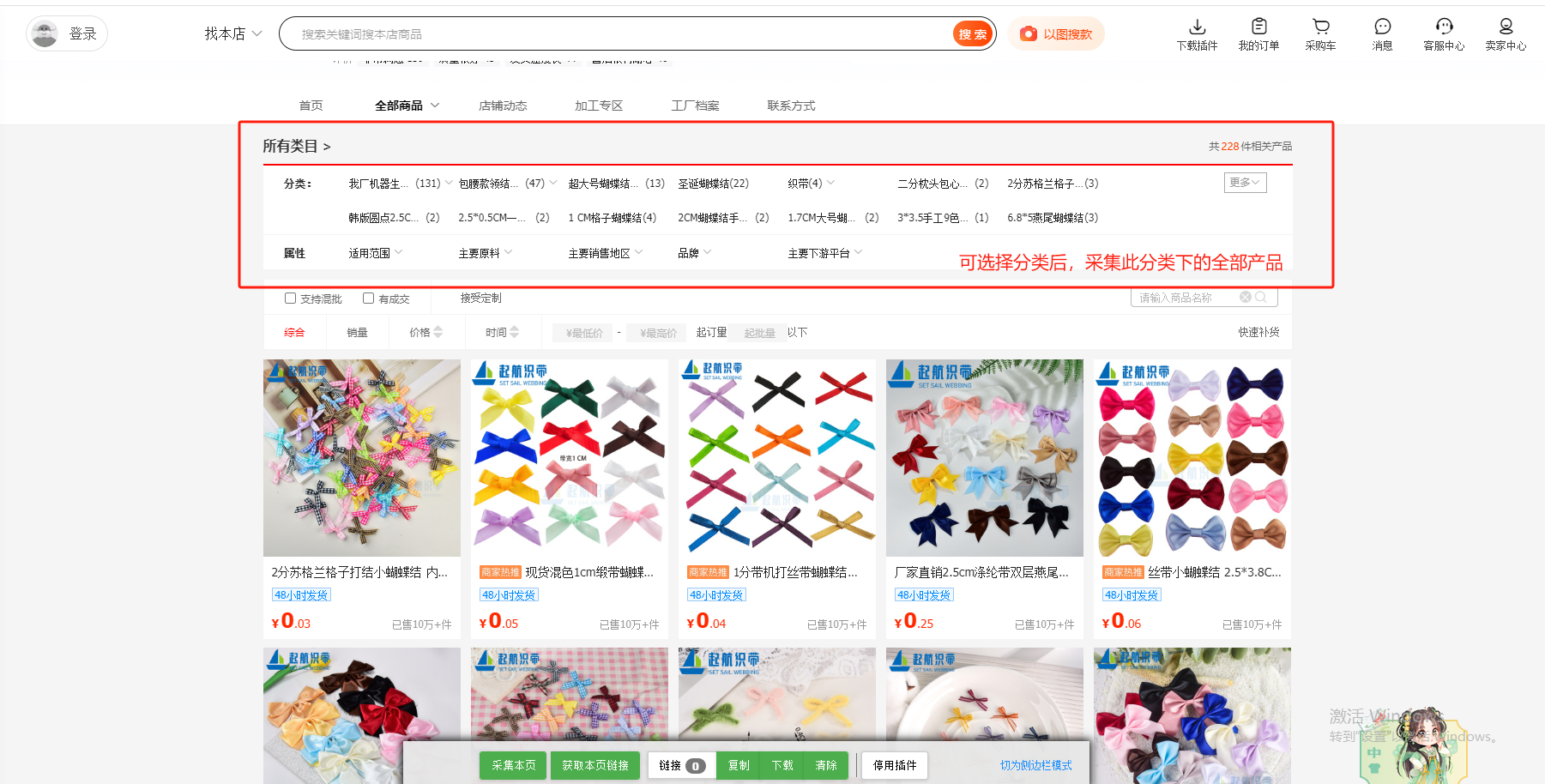Enable the 支持混批 checkbox
The width and height of the screenshot is (1545, 784).
[291, 299]
